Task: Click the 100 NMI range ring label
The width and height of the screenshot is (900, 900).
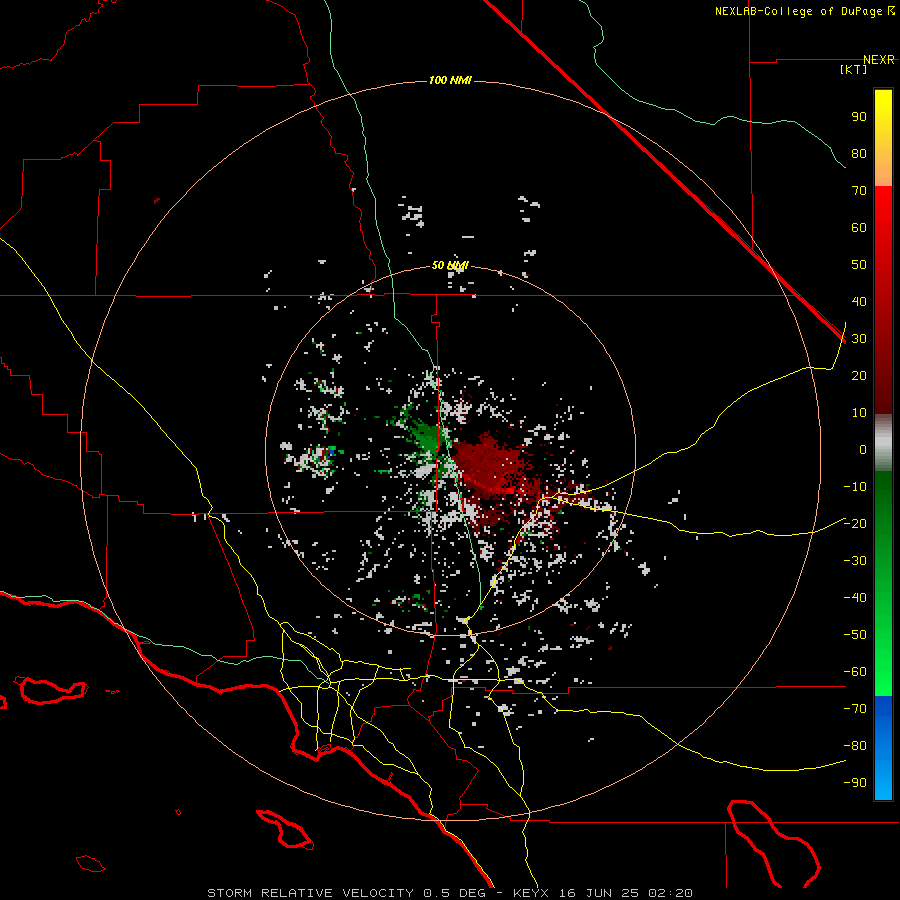Action: 450,80
